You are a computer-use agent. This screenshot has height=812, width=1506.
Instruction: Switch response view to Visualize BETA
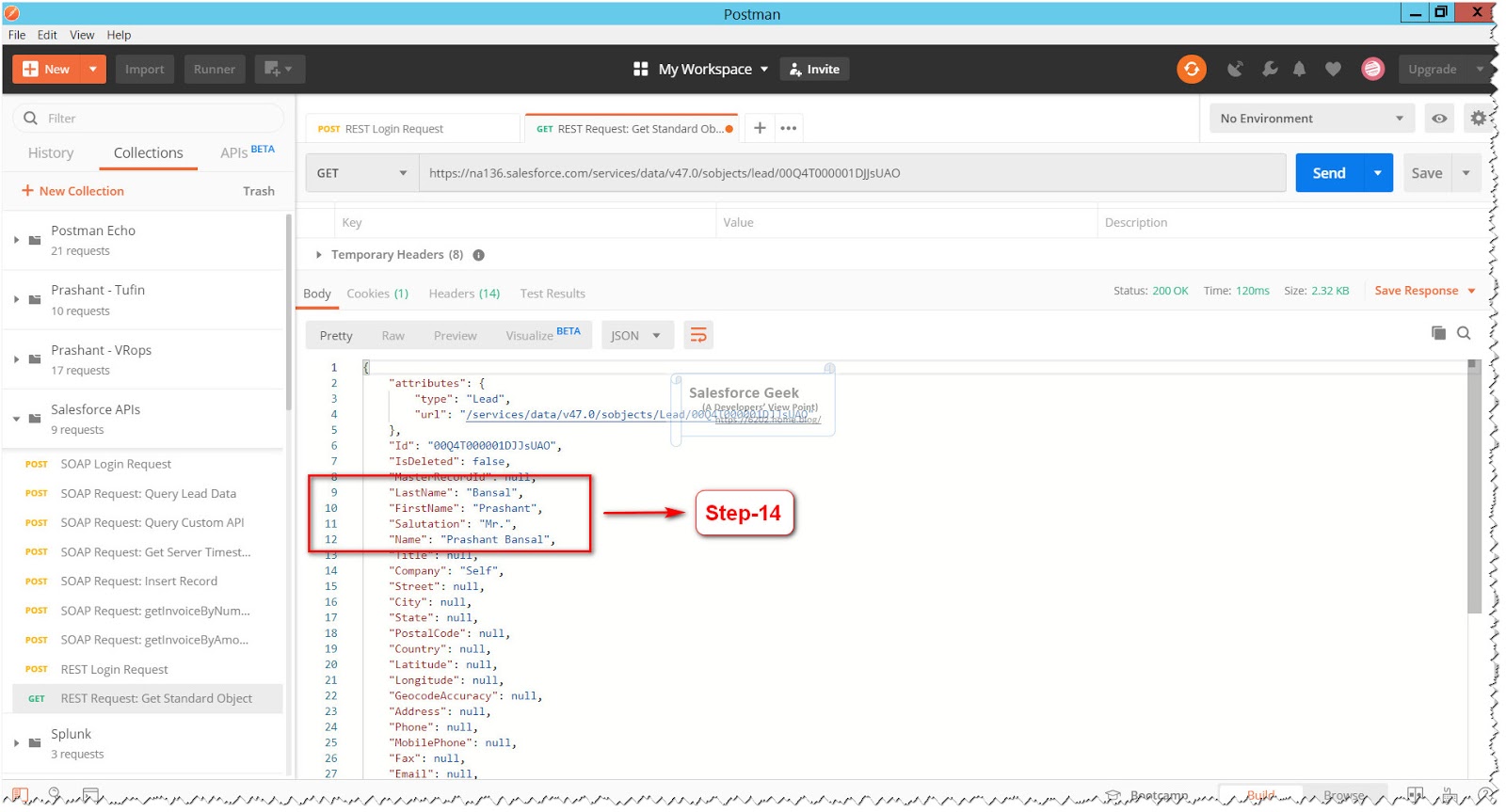(x=543, y=335)
